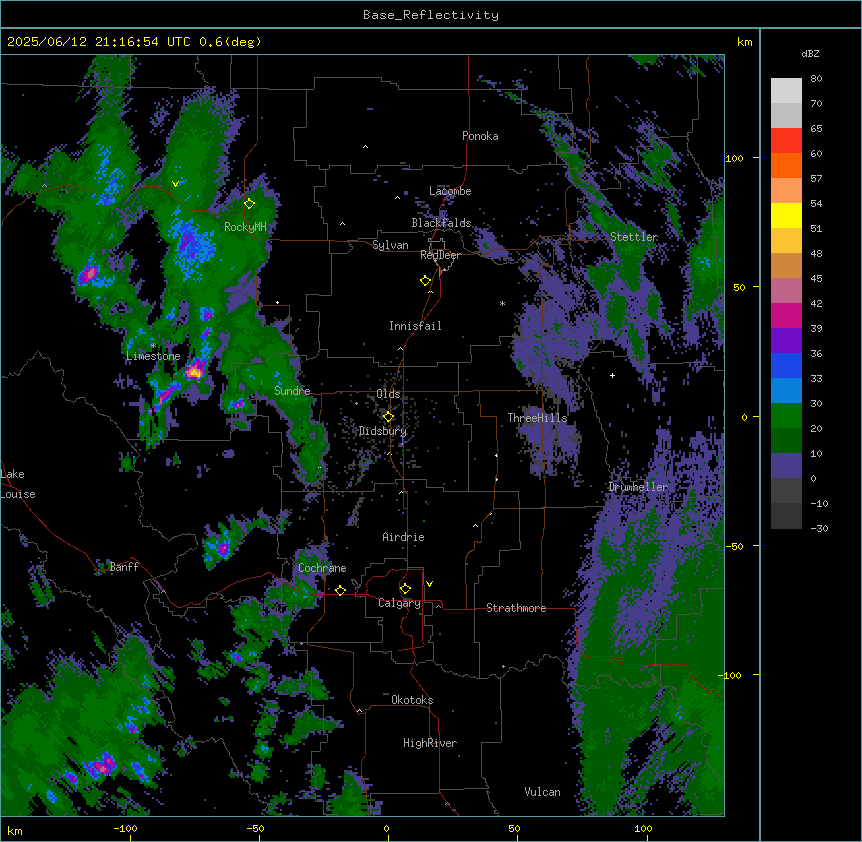Click the -30 value on dBZ scale
Viewport: 862px width, 842px height.
pyautogui.click(x=819, y=529)
